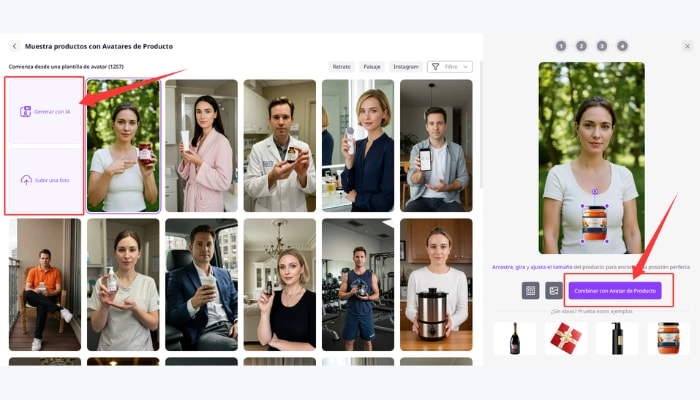Choose avatar of woman in pink robe
The width and height of the screenshot is (700, 400).
pos(201,145)
